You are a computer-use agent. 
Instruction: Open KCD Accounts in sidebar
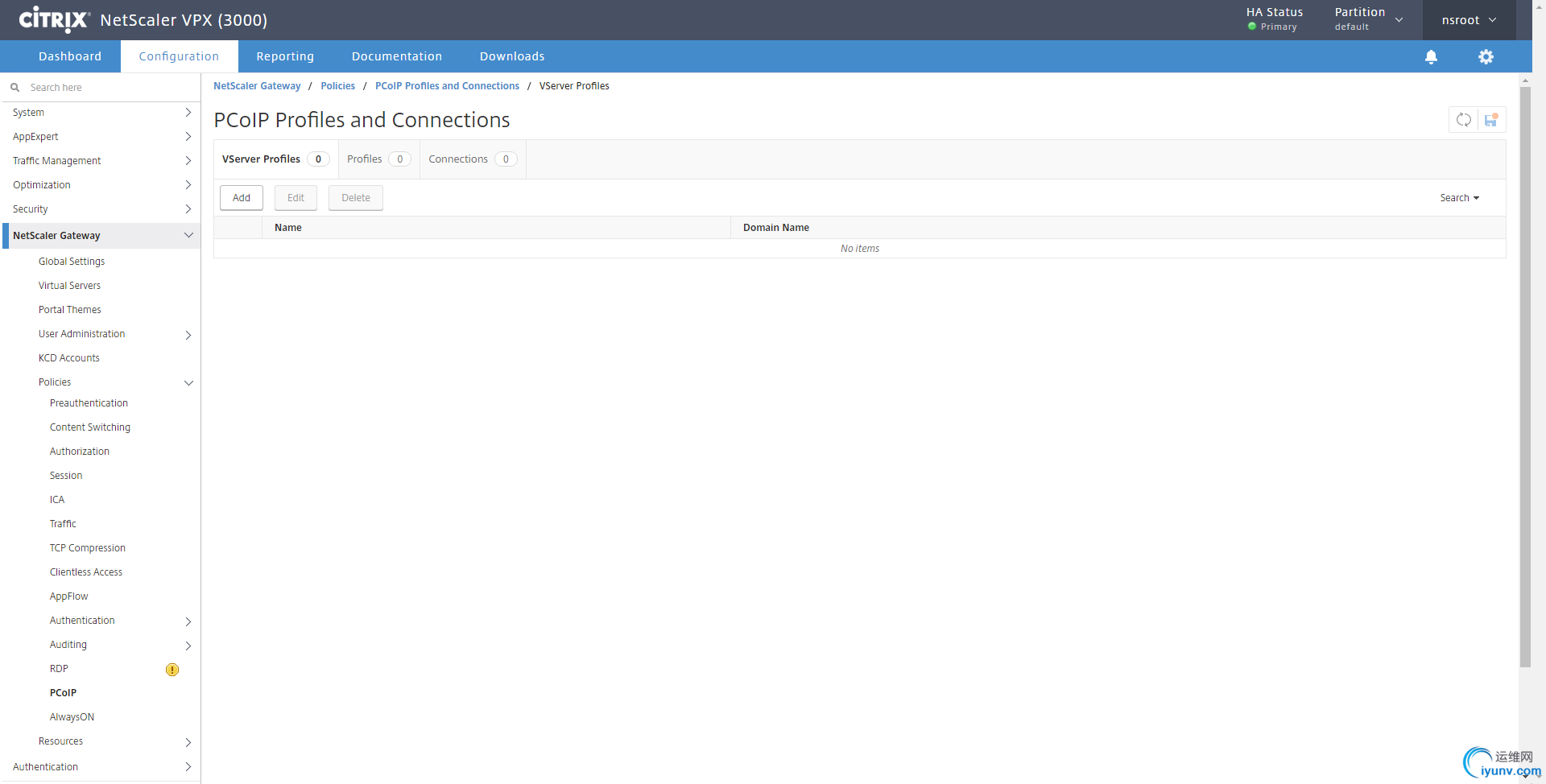(x=69, y=358)
